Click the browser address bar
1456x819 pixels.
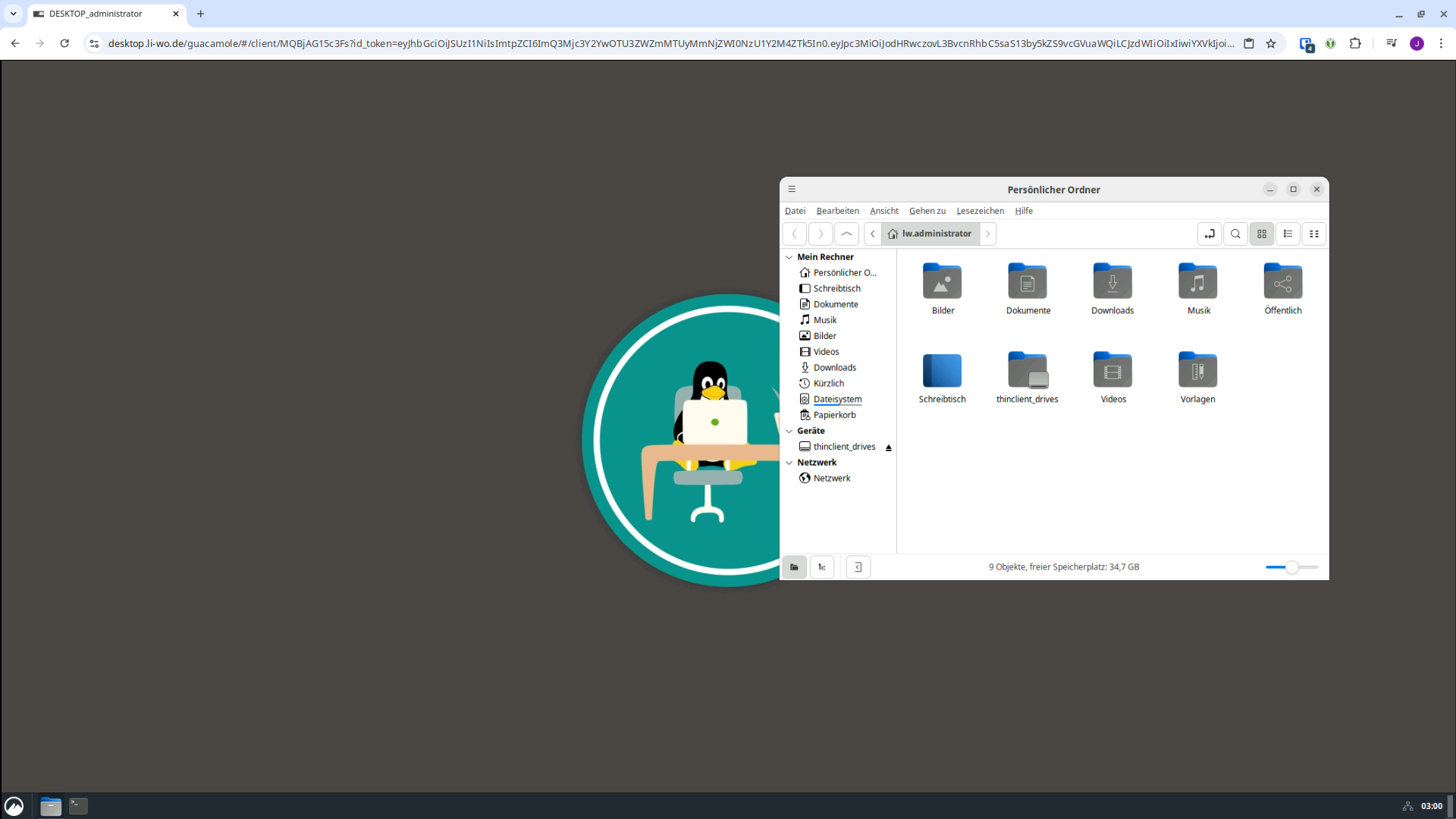pyautogui.click(x=670, y=44)
